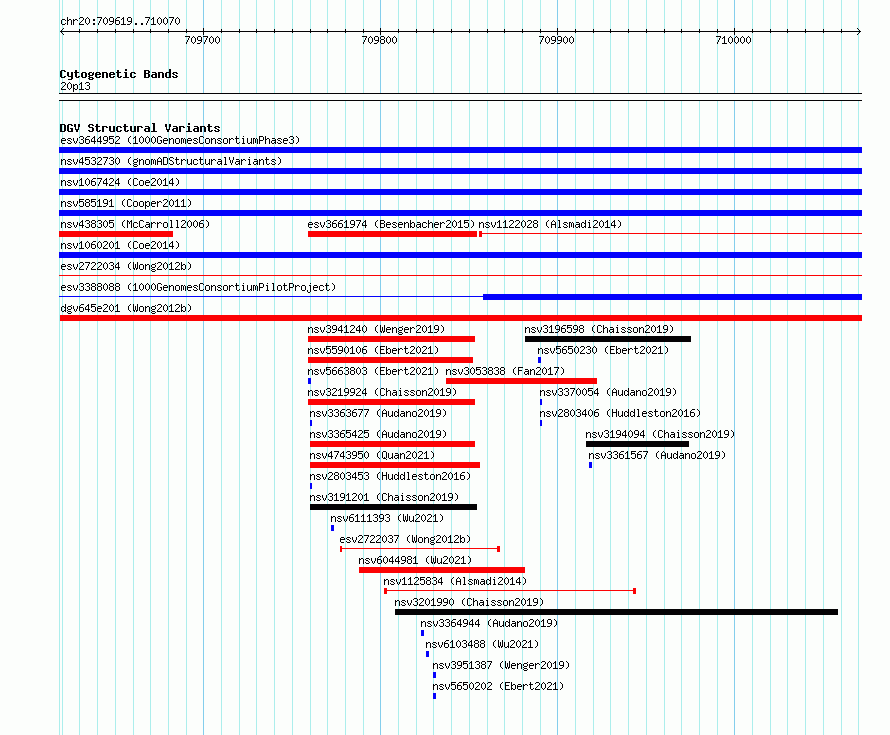Select nsv3196598 (Chaisson2019) label

[599, 329]
